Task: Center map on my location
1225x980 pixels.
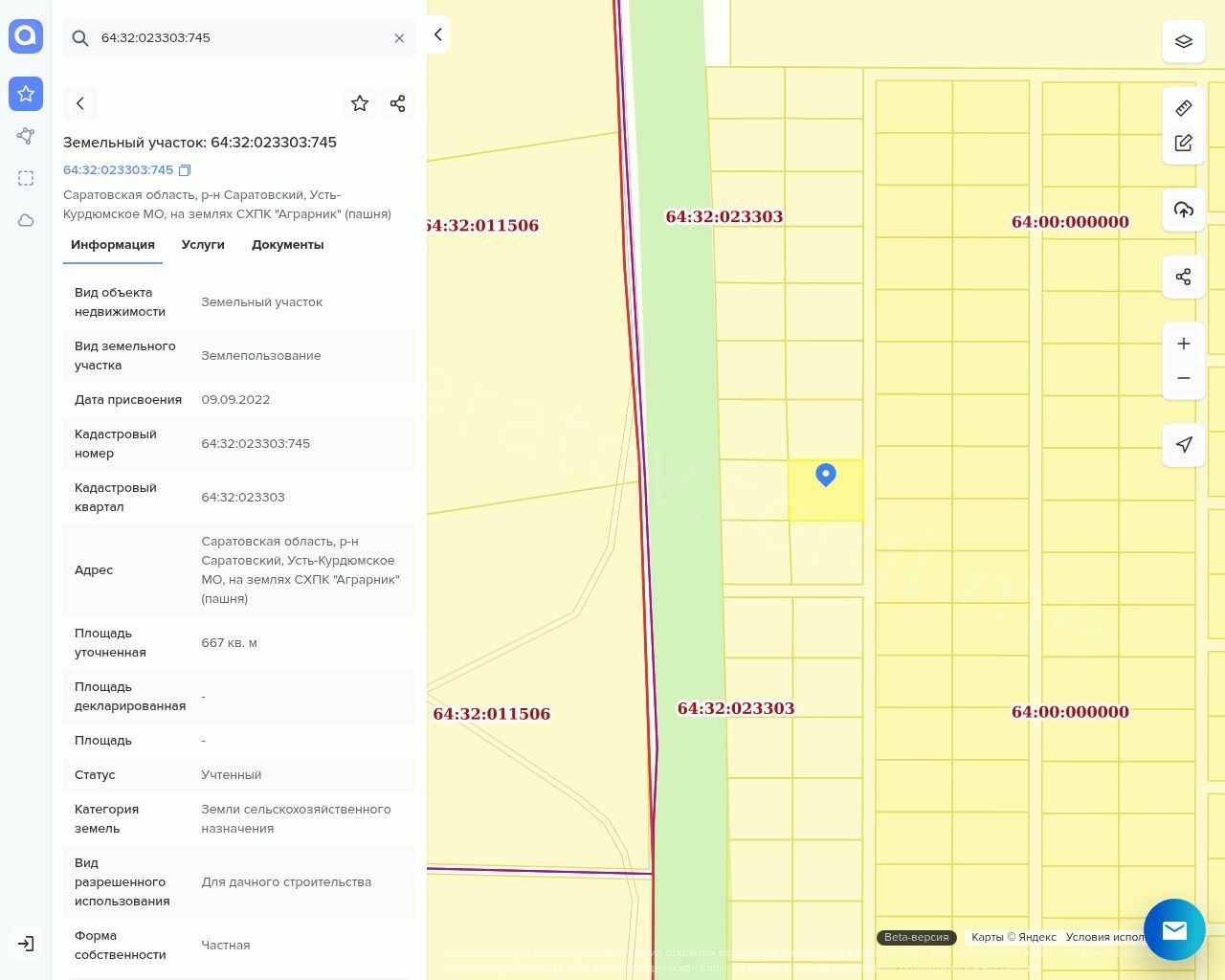Action: [1183, 444]
